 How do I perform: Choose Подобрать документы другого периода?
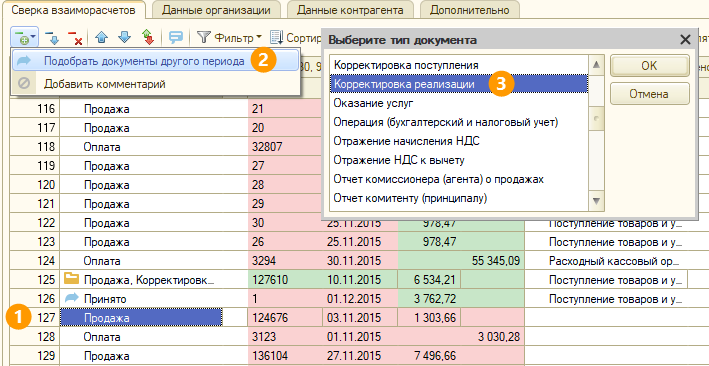click(156, 61)
